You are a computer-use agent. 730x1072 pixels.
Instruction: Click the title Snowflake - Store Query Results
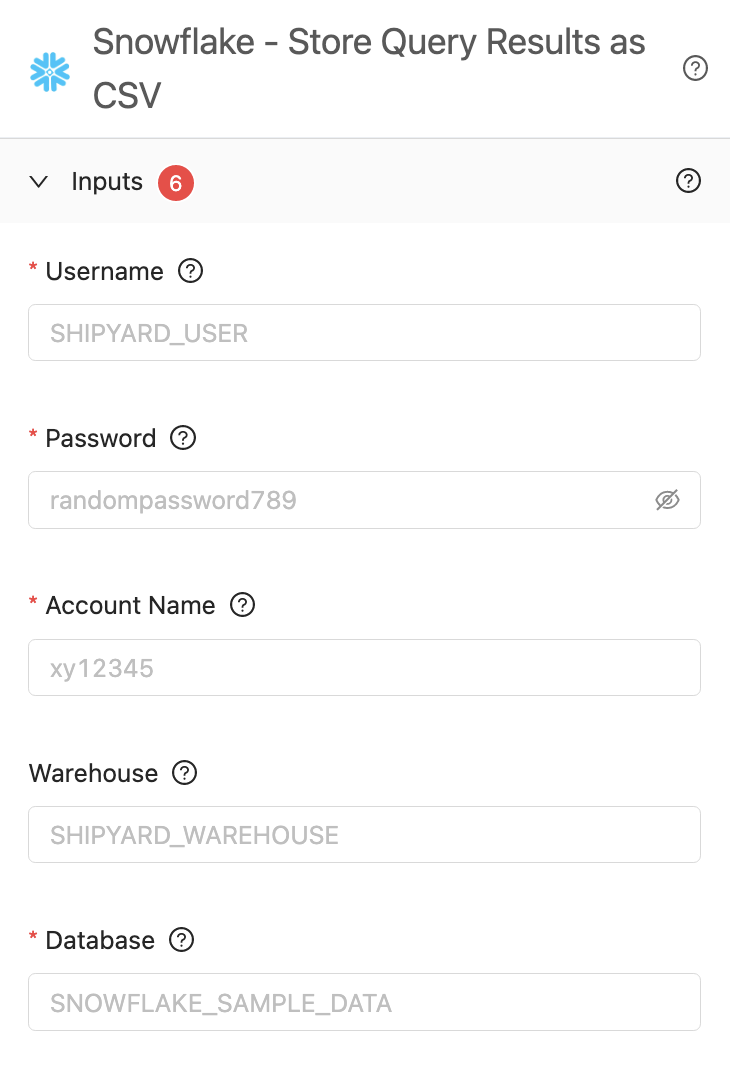click(369, 68)
